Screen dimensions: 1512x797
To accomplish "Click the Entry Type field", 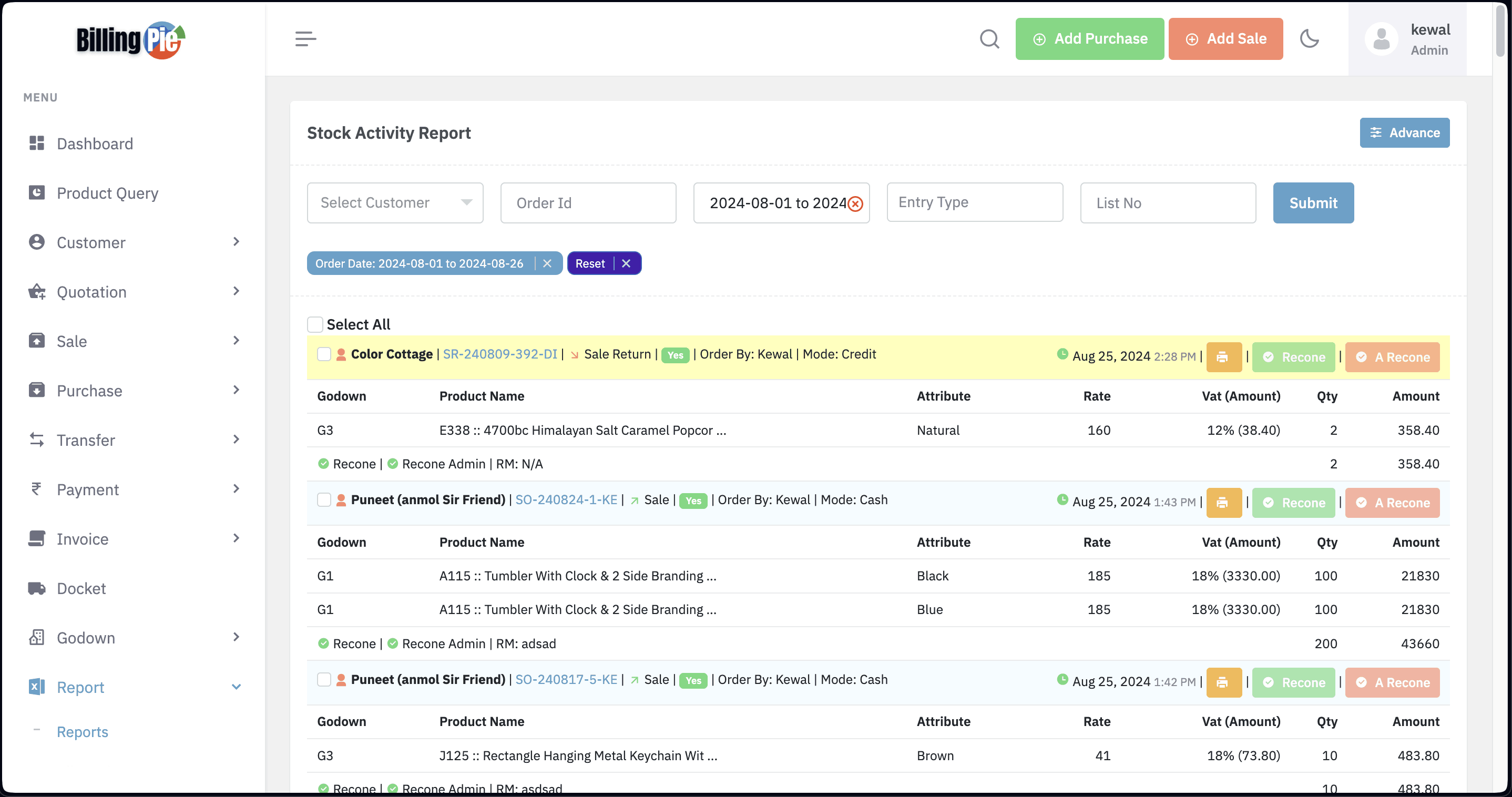I will [974, 202].
